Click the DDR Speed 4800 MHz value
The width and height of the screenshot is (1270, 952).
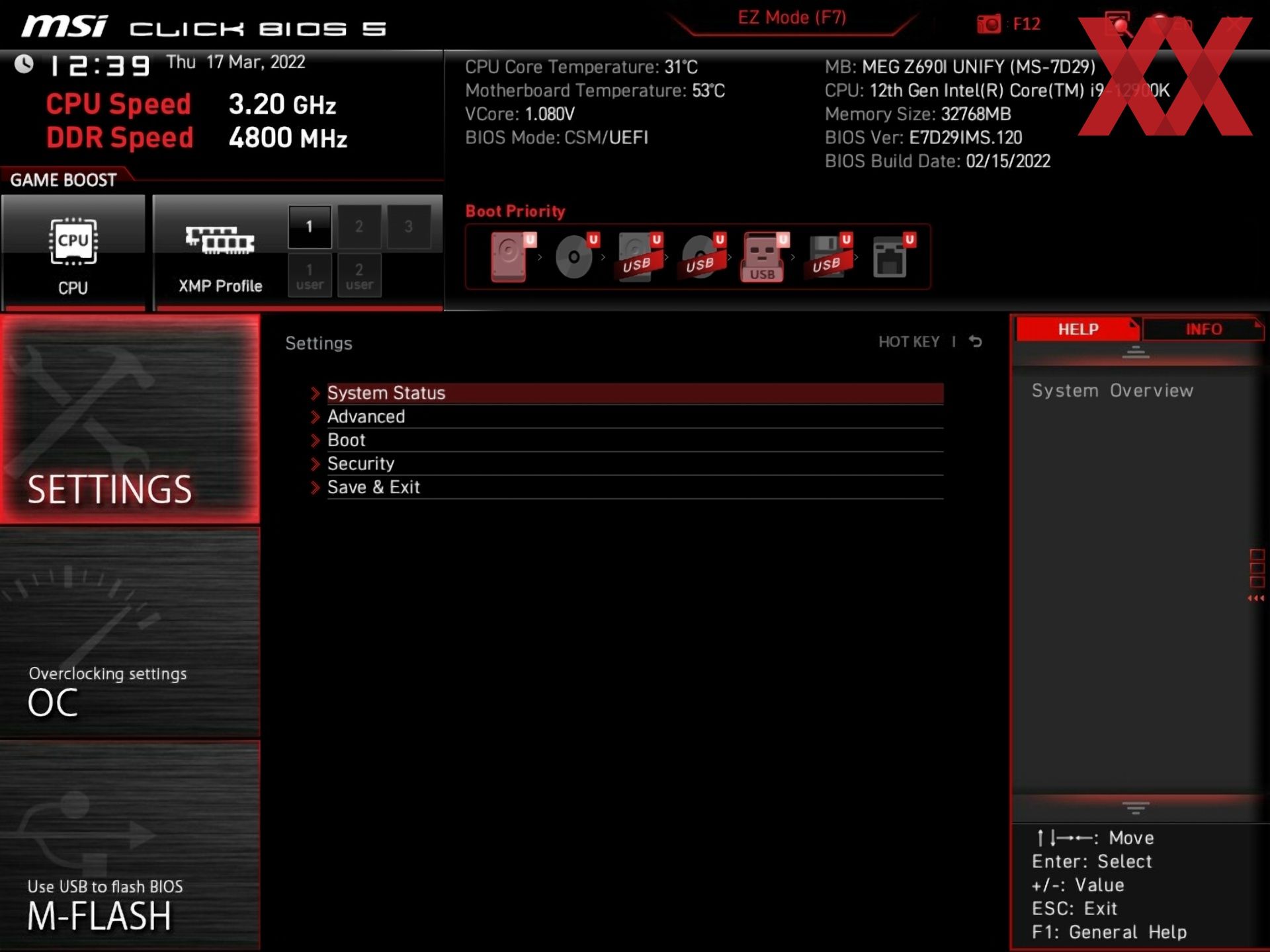[288, 138]
